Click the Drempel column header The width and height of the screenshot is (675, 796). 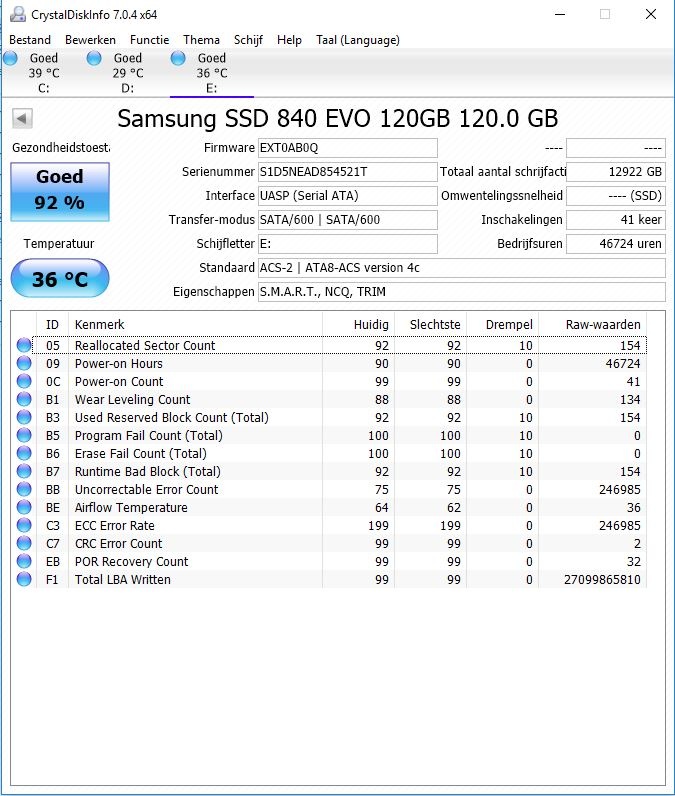(502, 324)
